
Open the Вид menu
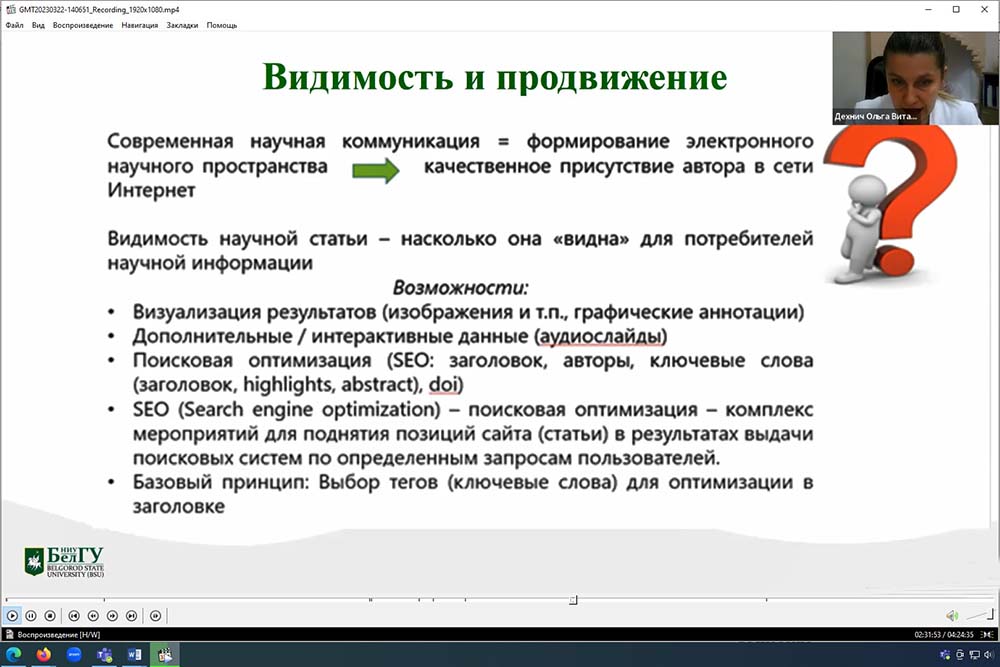tap(38, 25)
